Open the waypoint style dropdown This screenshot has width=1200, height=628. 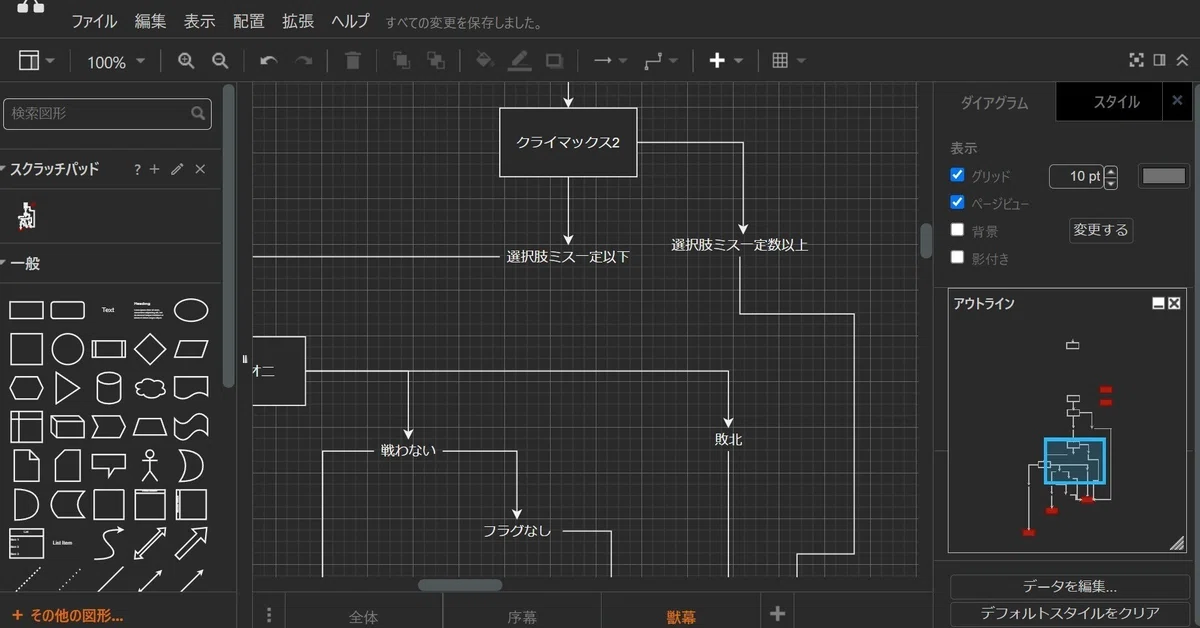661,61
